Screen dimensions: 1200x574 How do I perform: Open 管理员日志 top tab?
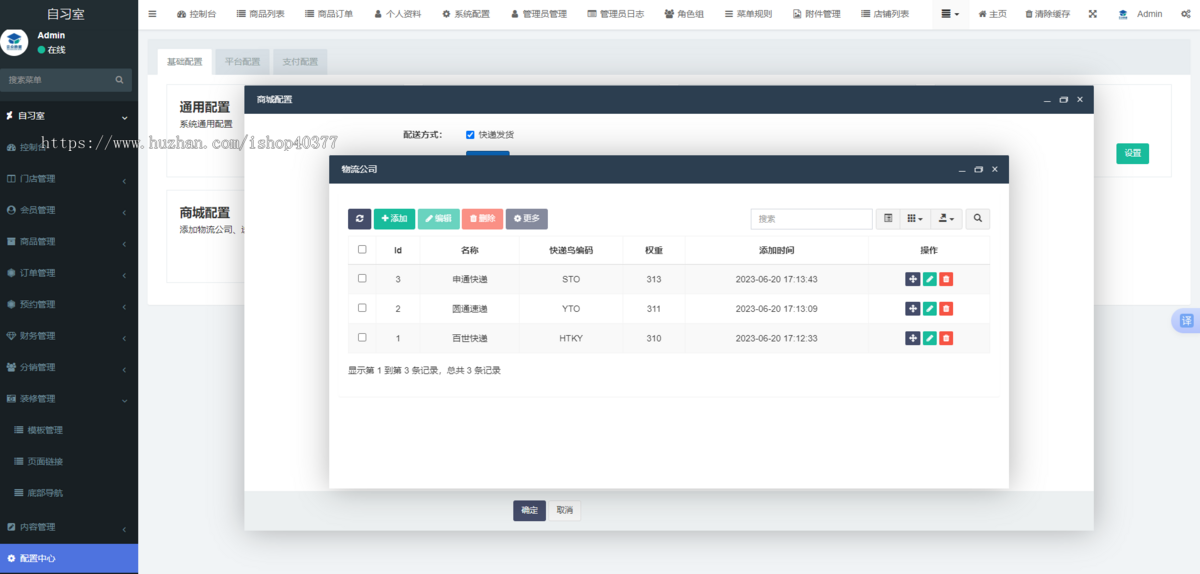click(615, 14)
